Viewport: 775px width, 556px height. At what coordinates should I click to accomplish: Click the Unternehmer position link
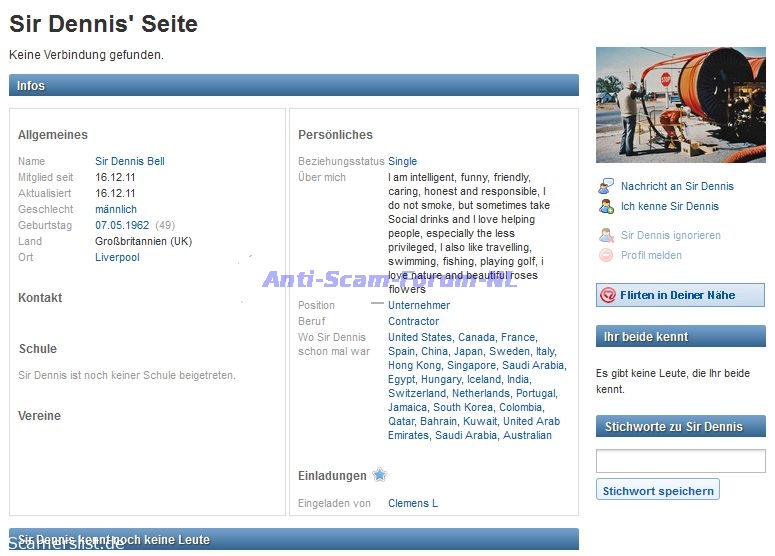coord(419,305)
